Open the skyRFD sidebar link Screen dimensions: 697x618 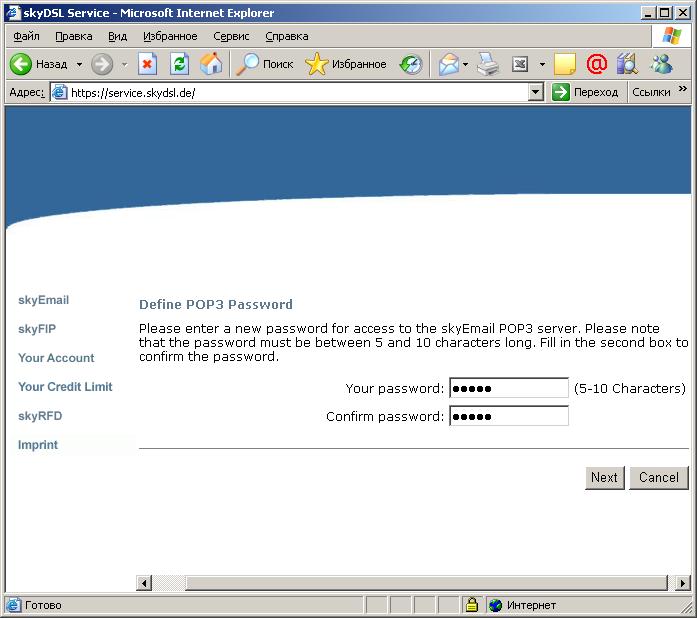point(40,416)
